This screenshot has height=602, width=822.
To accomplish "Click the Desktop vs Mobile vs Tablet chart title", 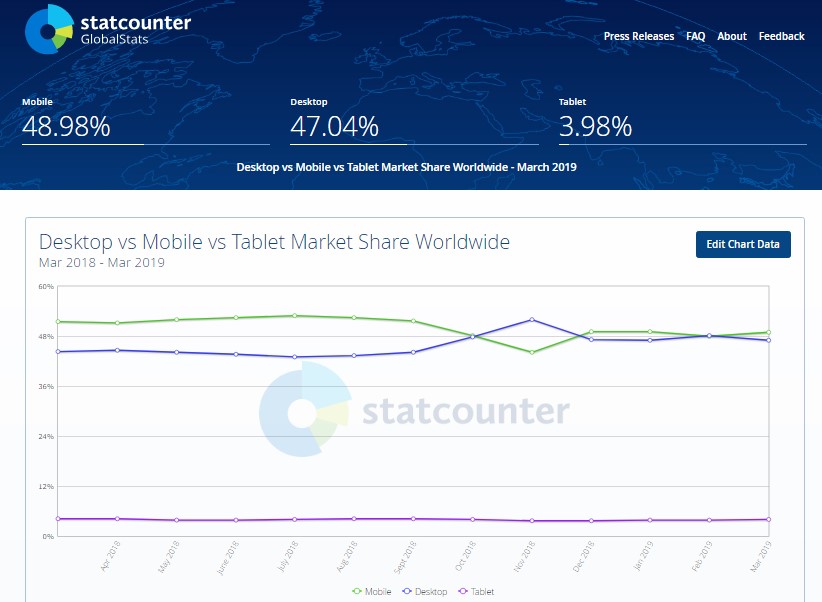I will point(274,242).
